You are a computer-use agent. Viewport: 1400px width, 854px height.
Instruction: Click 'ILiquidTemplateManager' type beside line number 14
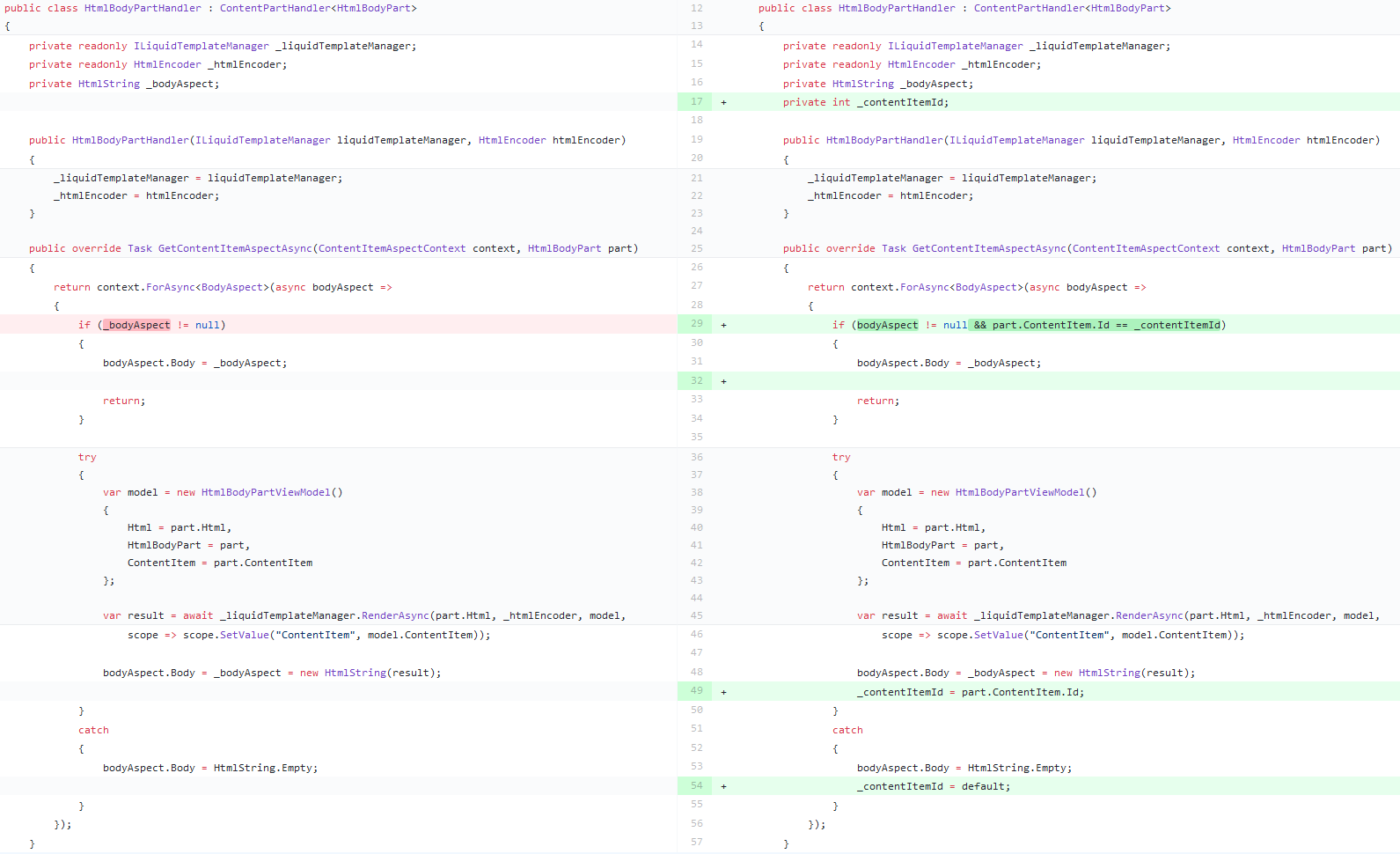tap(956, 46)
